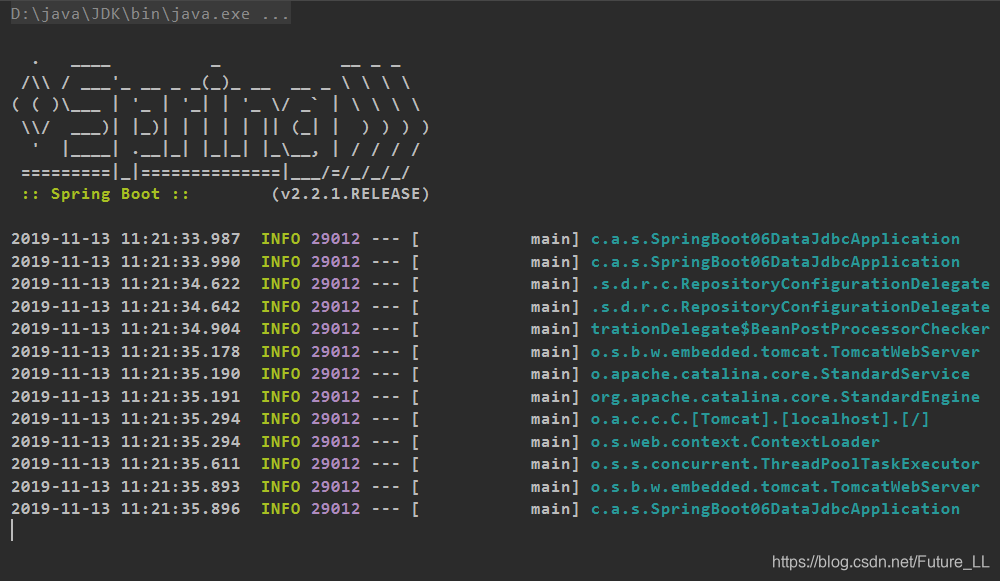Screen dimensions: 1000x581
Task: Click the timestamp "11:21:33.987"
Action: click(180, 239)
